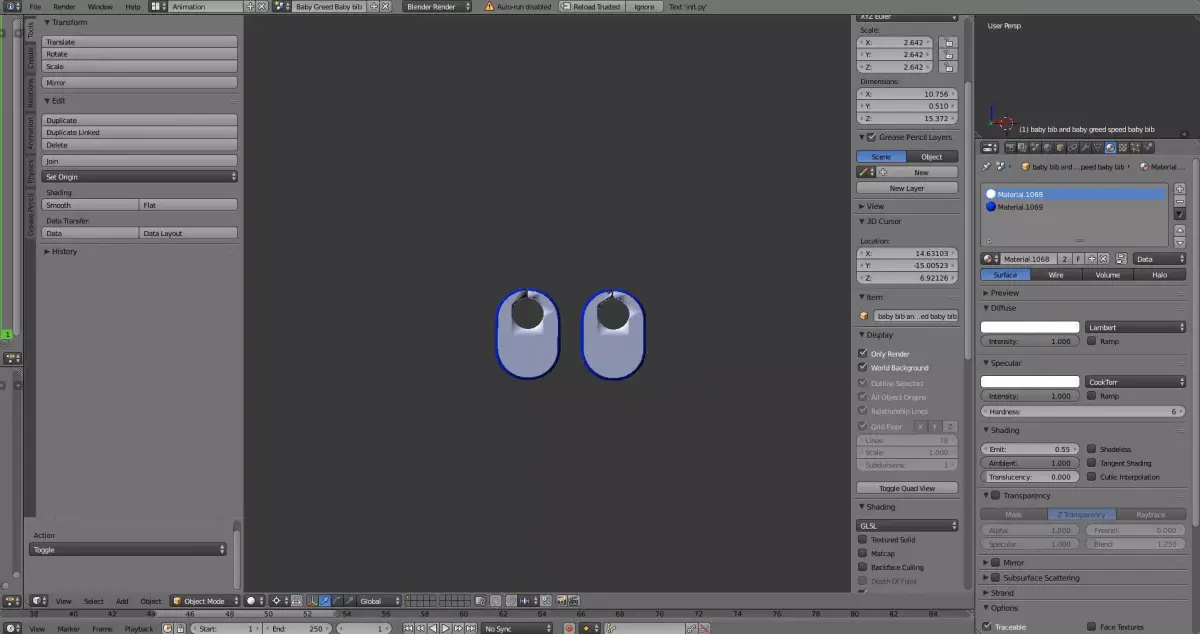Open the File menu
This screenshot has height=634, width=1200.
[x=35, y=6]
